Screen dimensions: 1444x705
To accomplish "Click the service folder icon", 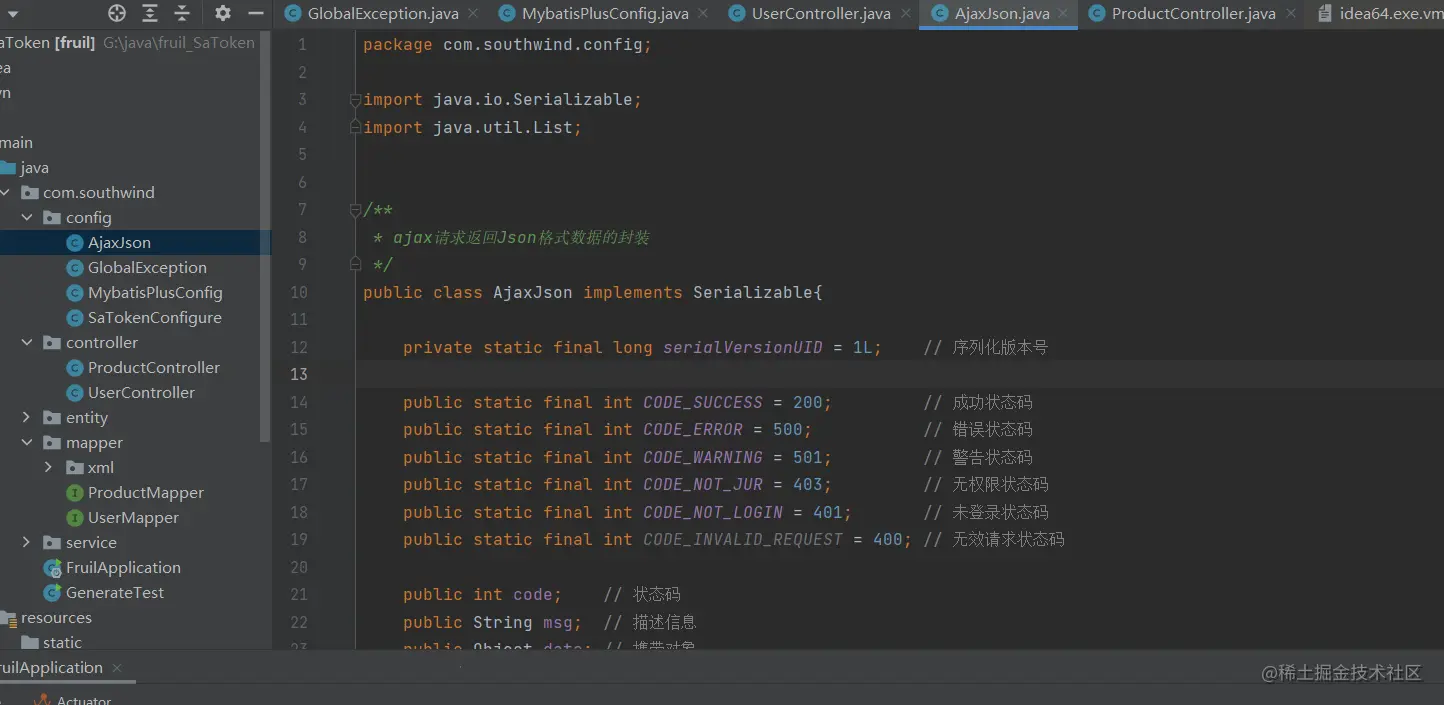I will 52,543.
